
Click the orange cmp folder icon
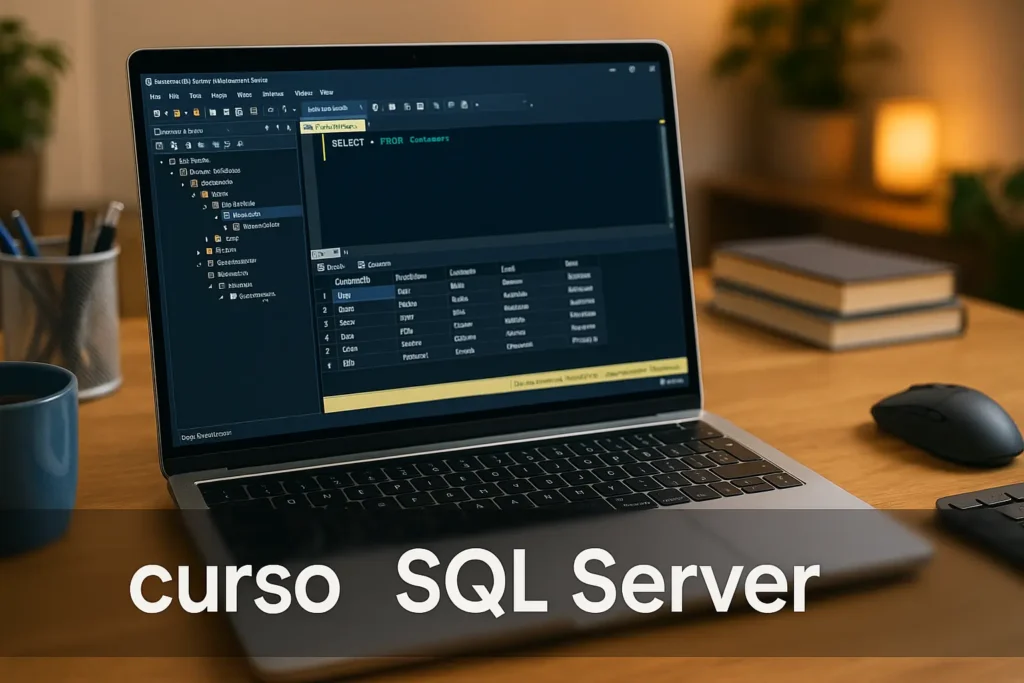[x=218, y=239]
